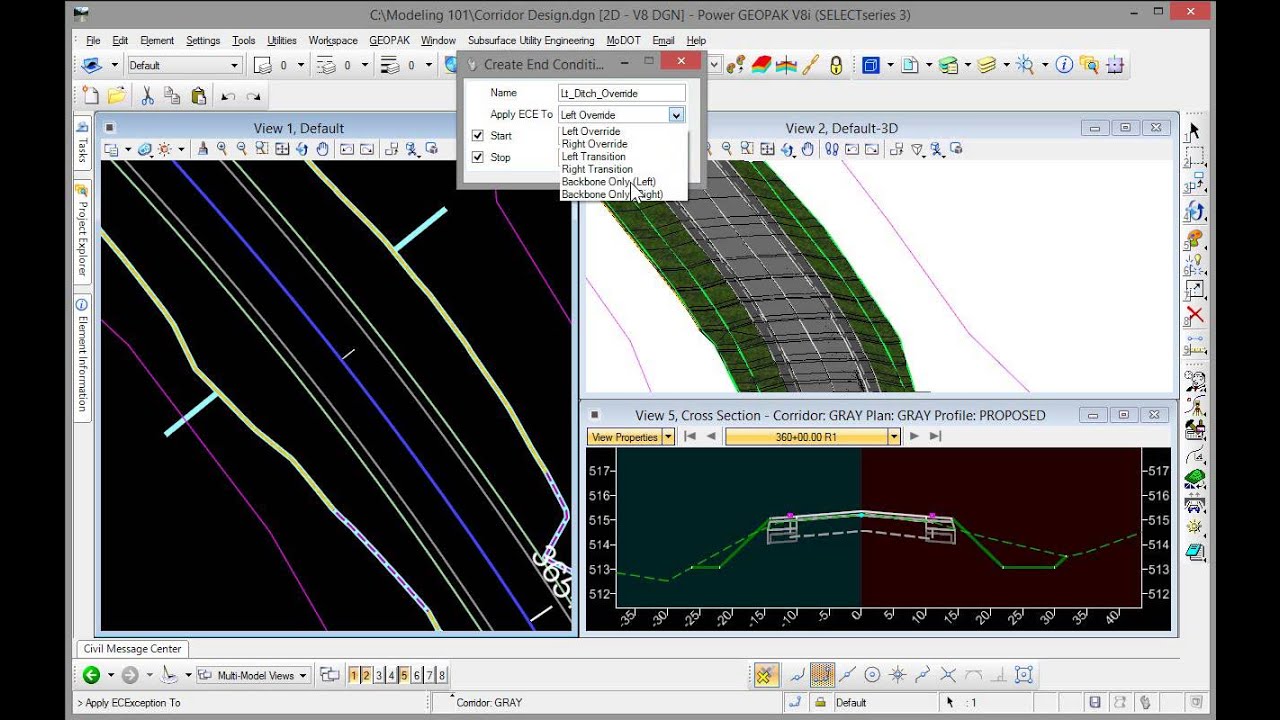The image size is (1280, 720).
Task: Open the Project Explorer side tab
Action: (82, 231)
